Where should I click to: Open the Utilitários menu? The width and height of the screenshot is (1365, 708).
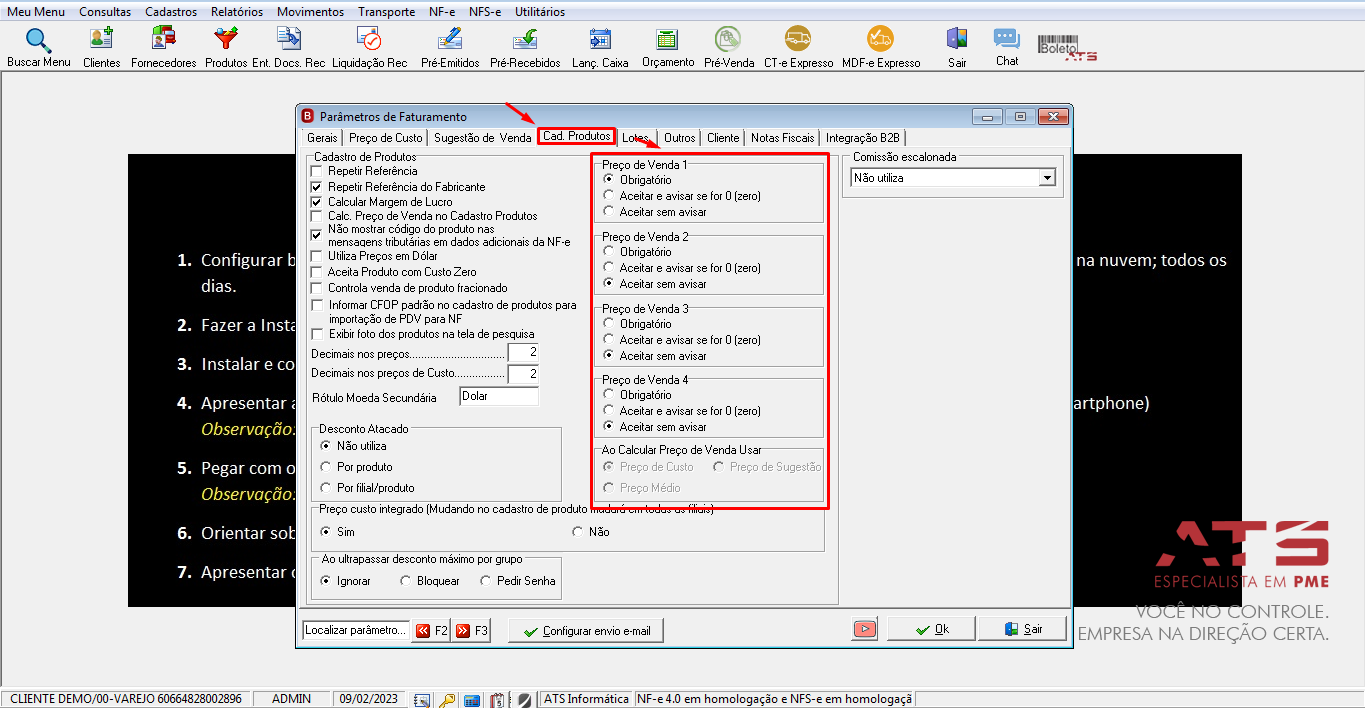click(x=540, y=12)
